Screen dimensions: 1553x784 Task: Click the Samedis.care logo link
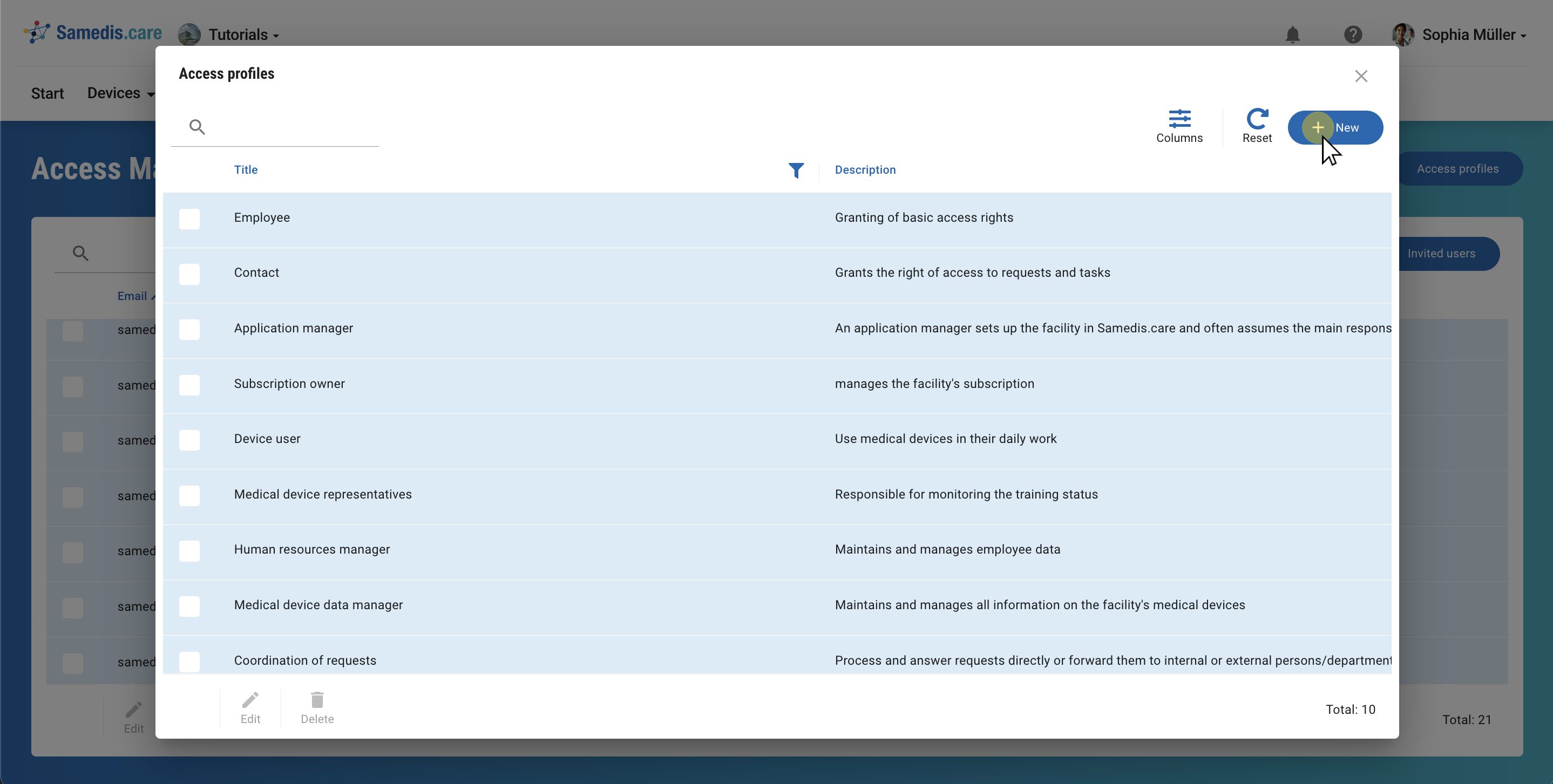(93, 32)
